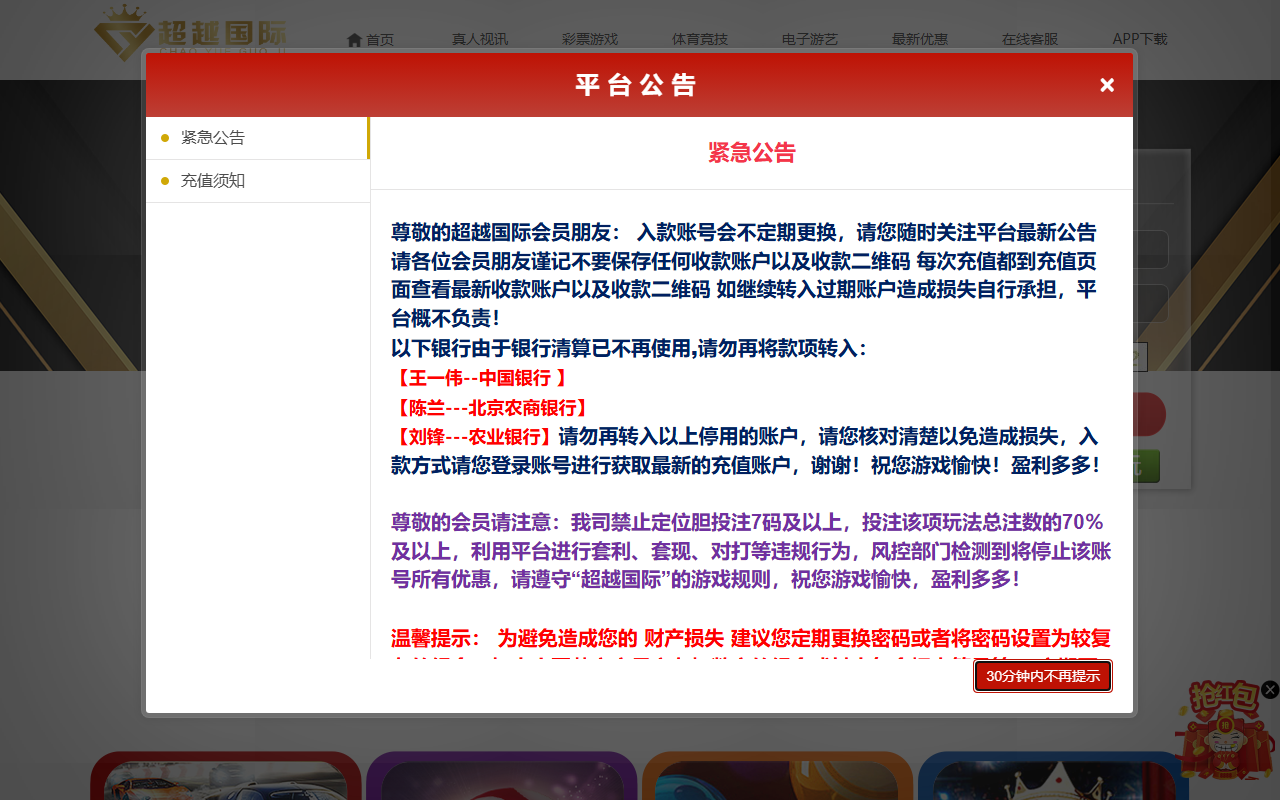Open the 在线客服 menu item
This screenshot has width=1280, height=800.
pos(1030,40)
